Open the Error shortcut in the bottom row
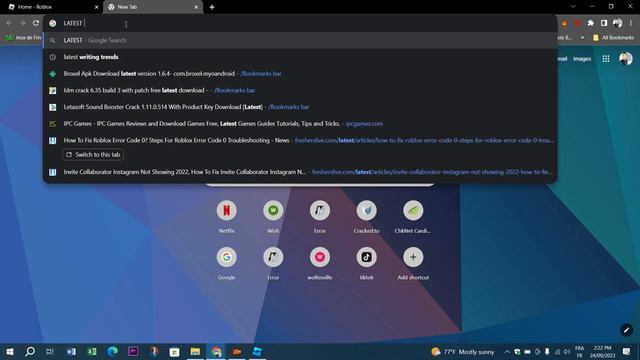Screen dimensions: 640x360 coord(273,263)
